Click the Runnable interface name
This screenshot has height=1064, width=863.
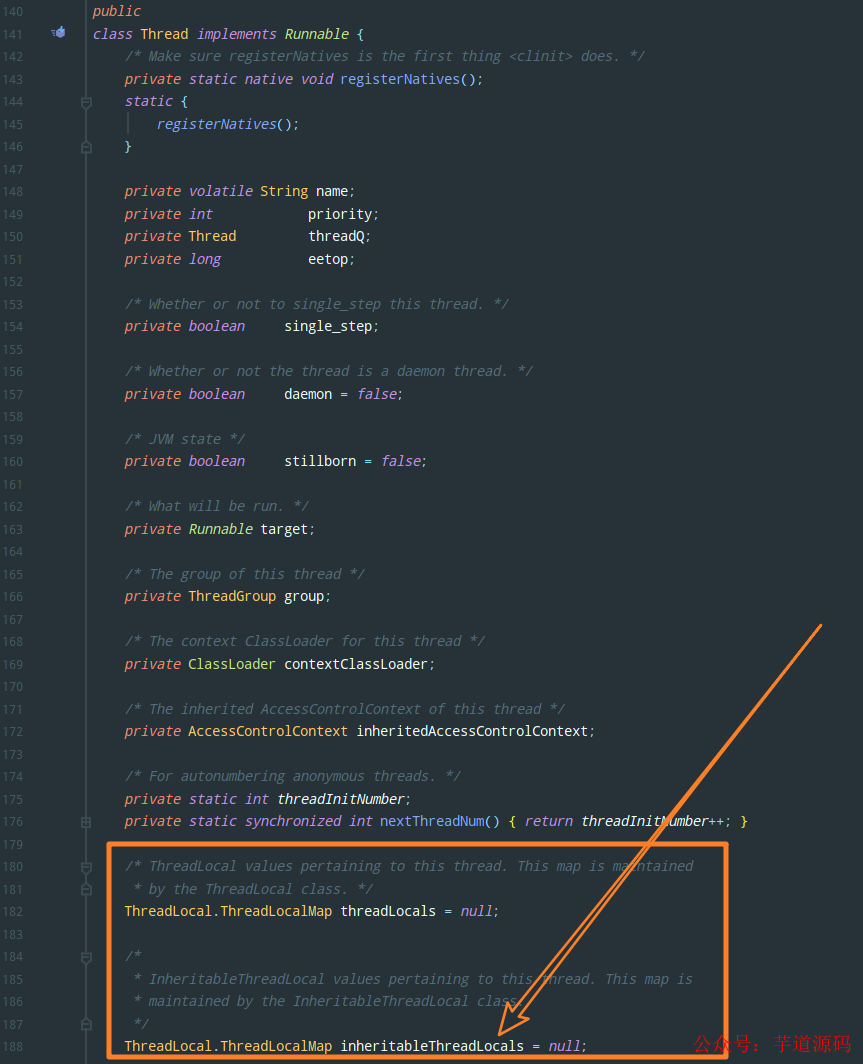point(316,33)
